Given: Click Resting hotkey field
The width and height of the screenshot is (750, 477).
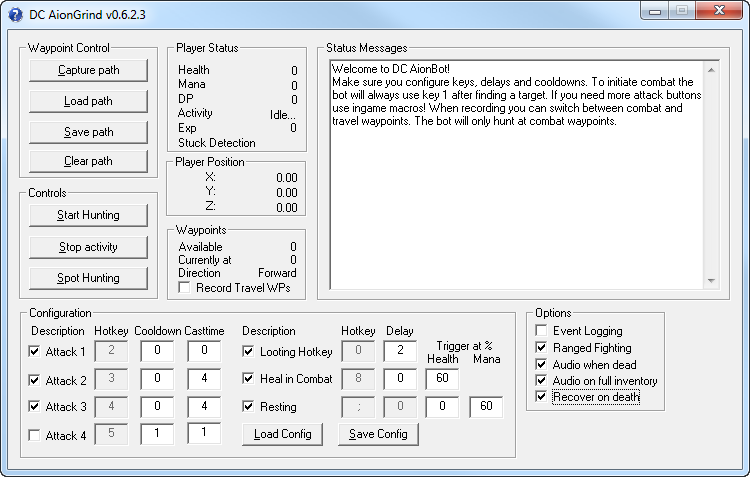Looking at the screenshot, I should tap(358, 407).
